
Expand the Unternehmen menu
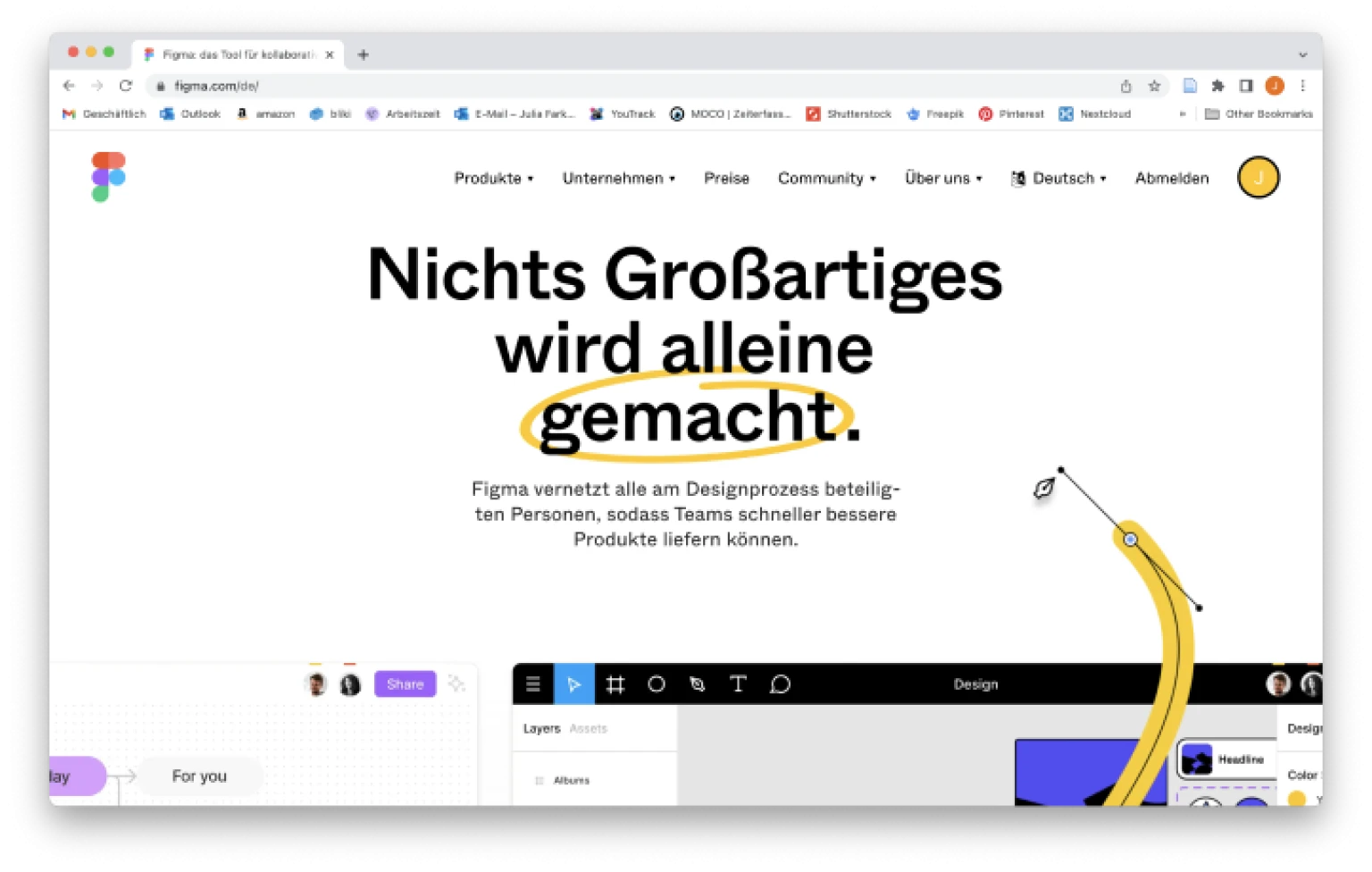[x=618, y=179]
